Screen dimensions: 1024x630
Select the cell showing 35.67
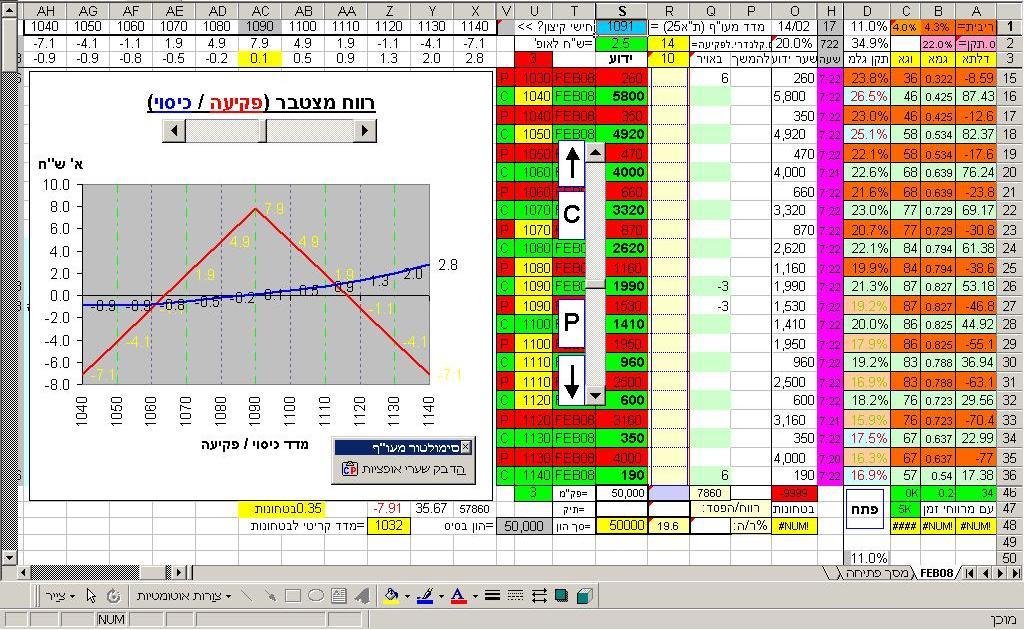[431, 509]
